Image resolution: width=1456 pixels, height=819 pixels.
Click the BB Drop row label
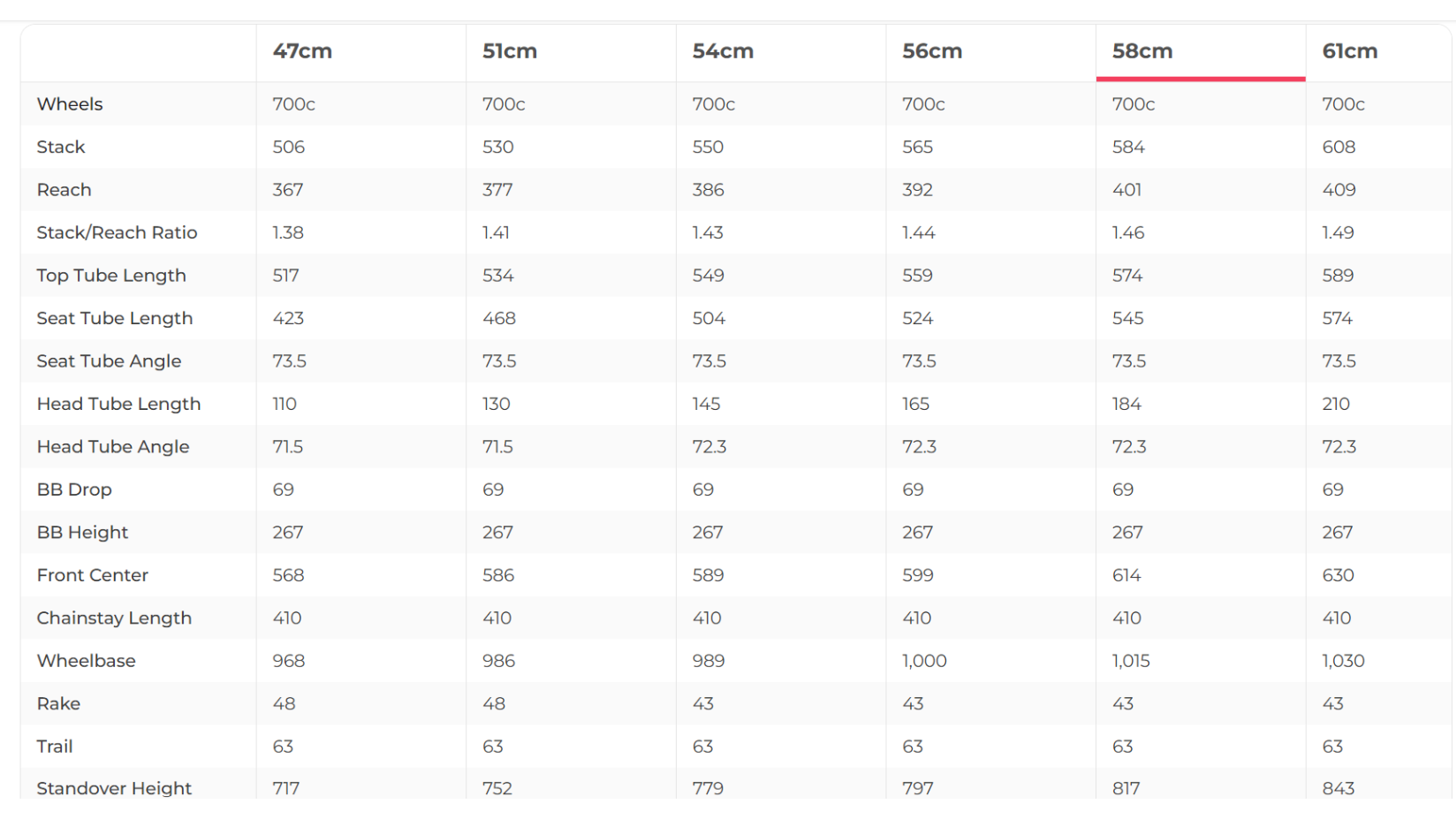(x=74, y=489)
